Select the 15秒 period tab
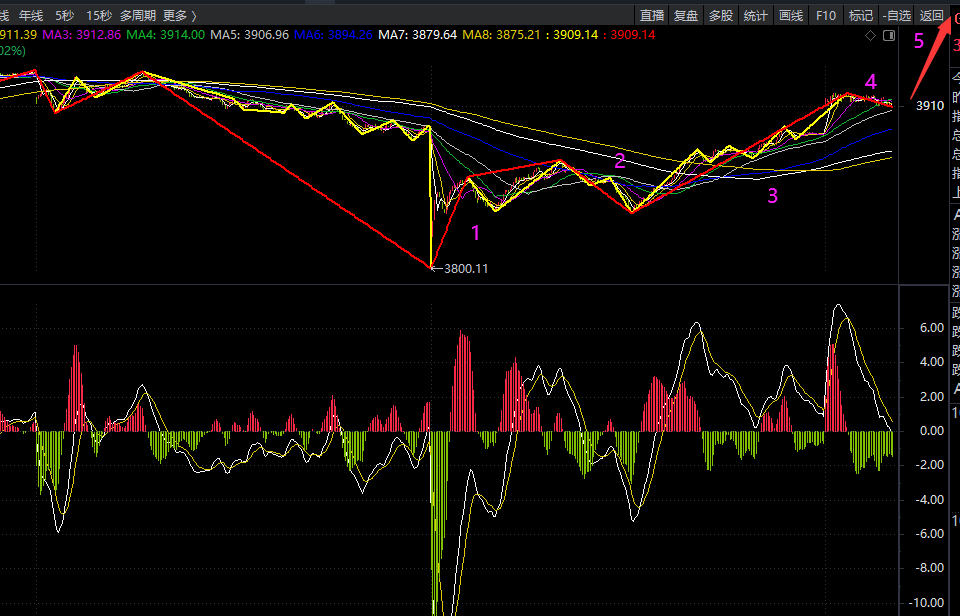Image resolution: width=960 pixels, height=616 pixels. tap(98, 16)
